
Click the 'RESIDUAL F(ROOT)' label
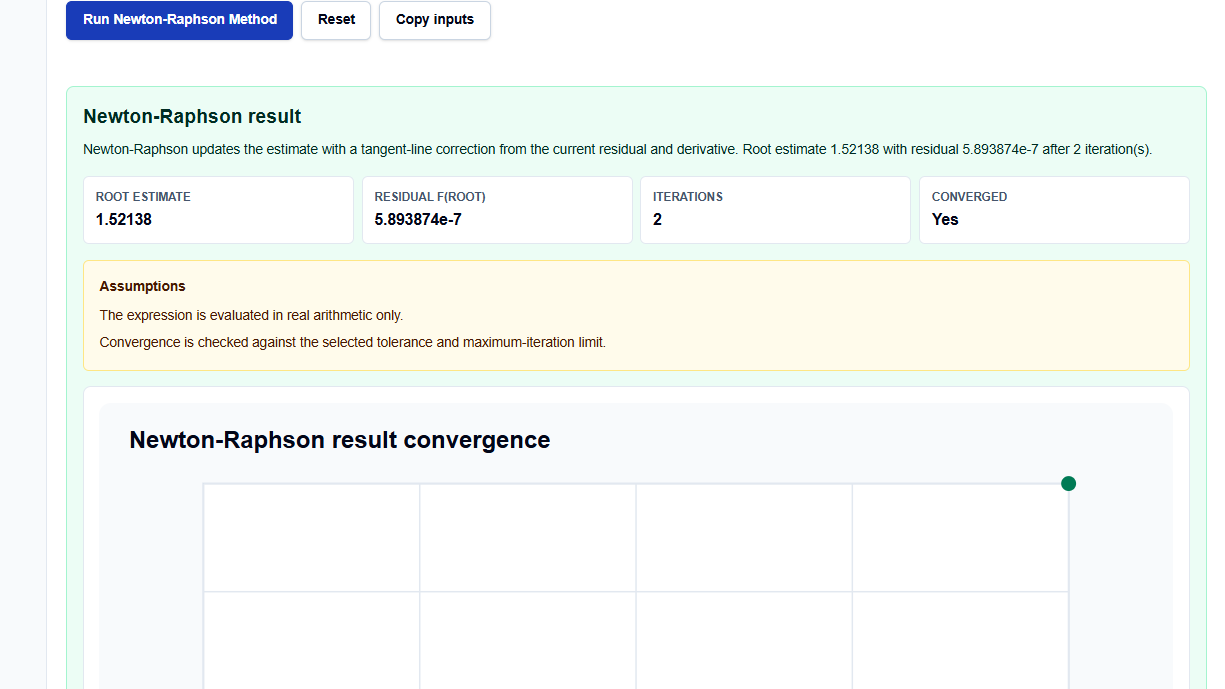click(430, 197)
